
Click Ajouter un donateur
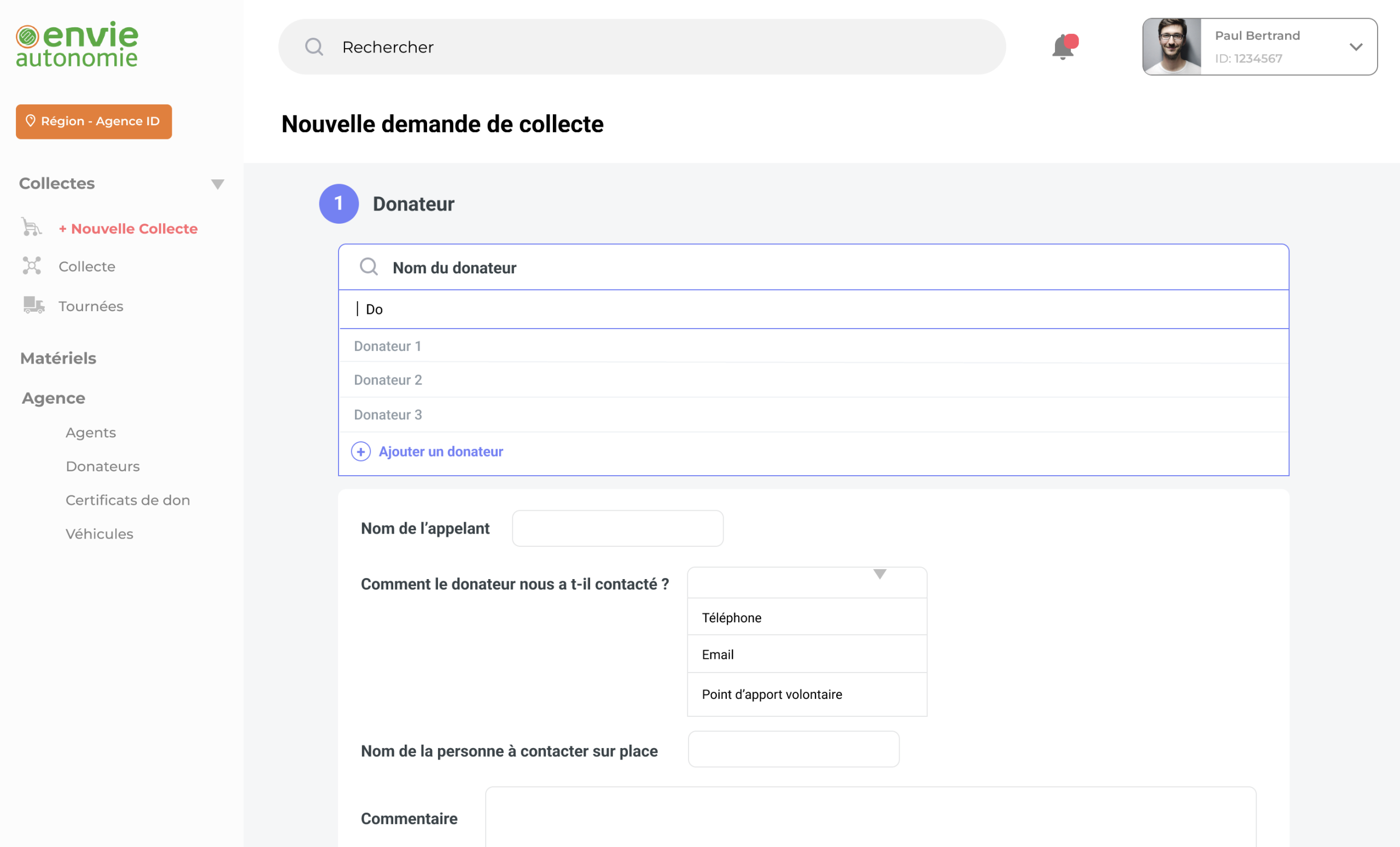tap(440, 451)
